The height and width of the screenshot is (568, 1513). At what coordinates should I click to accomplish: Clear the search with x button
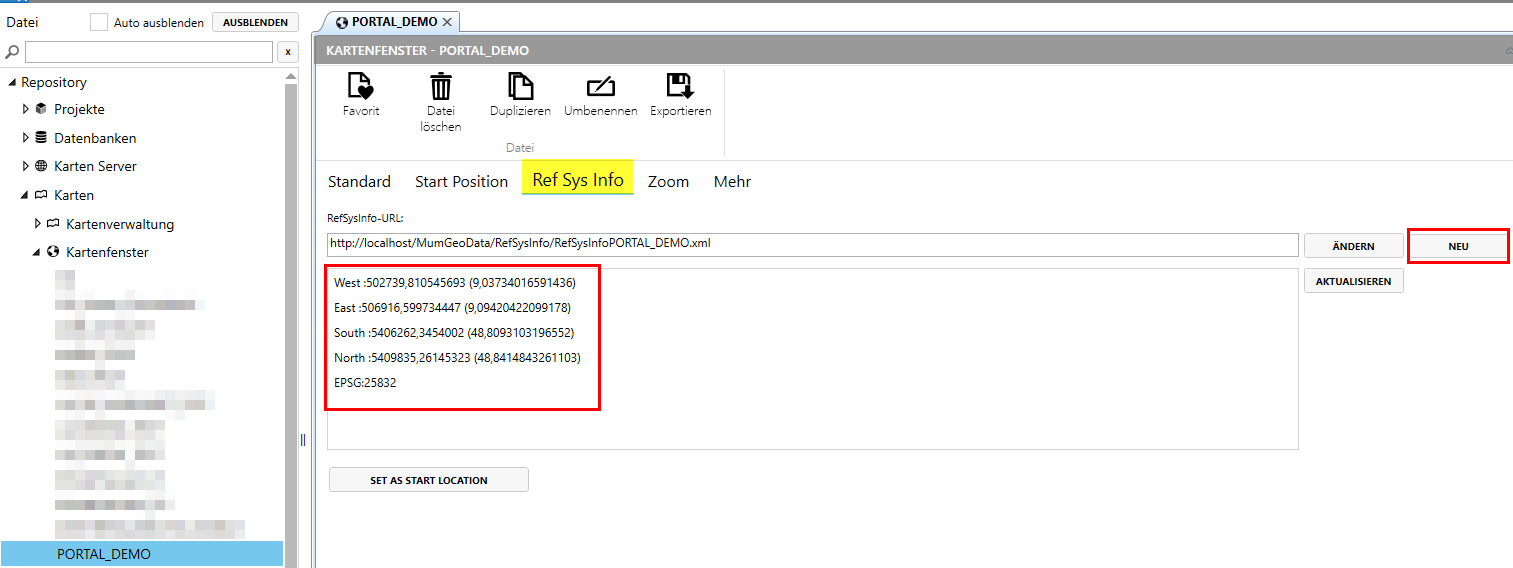tap(288, 52)
